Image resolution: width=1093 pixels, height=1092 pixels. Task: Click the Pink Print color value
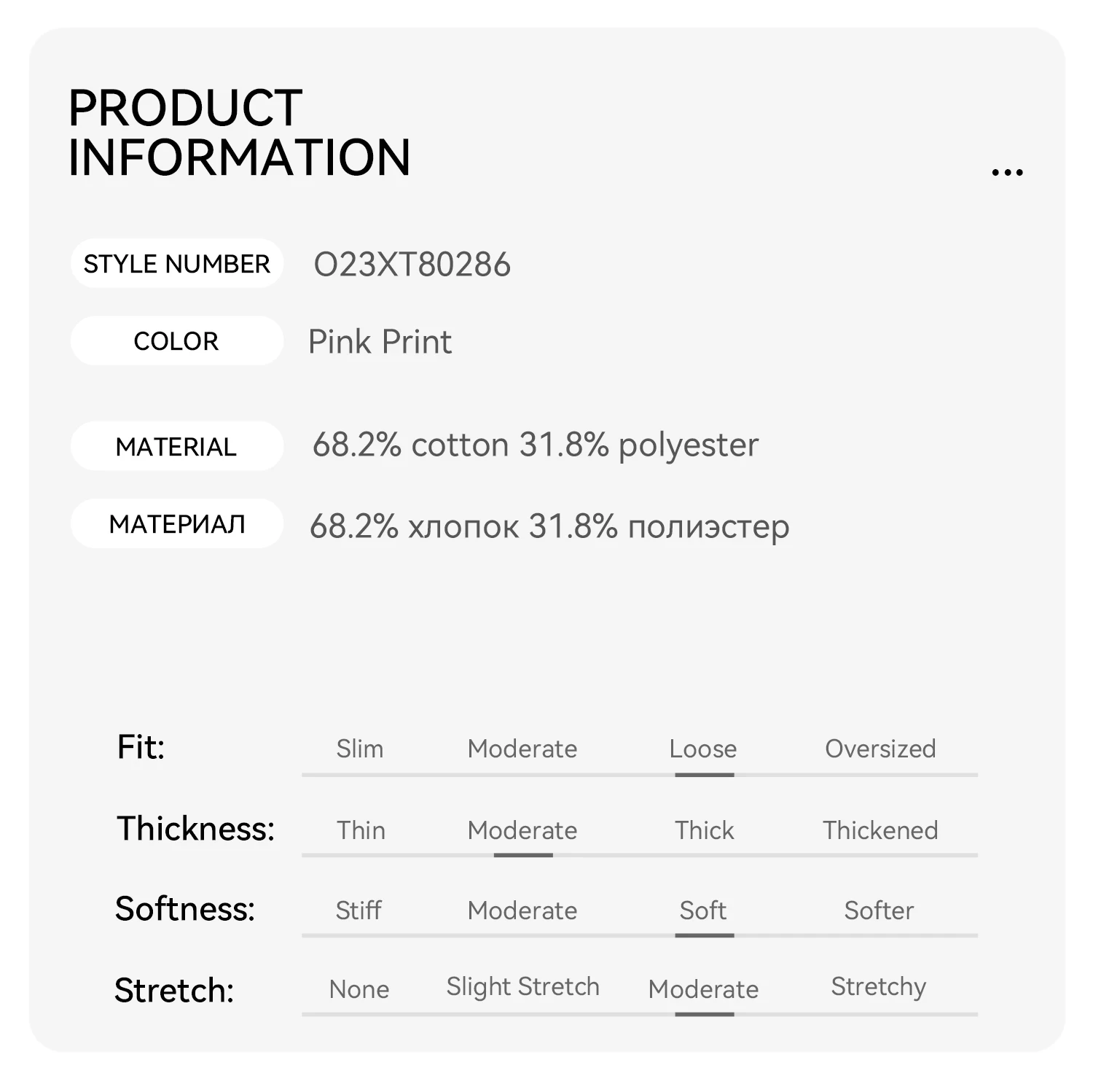(380, 342)
